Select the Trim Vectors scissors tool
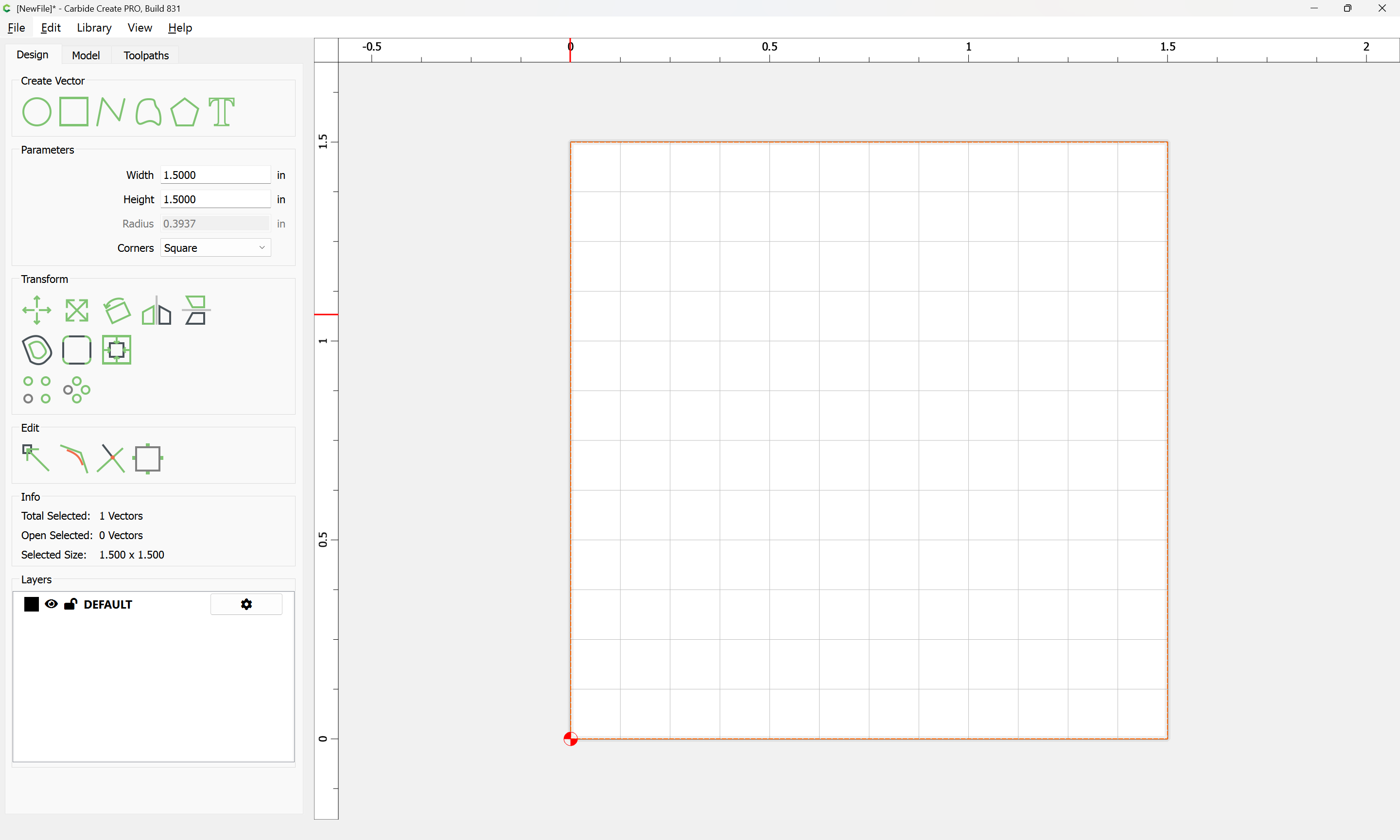 (x=111, y=458)
